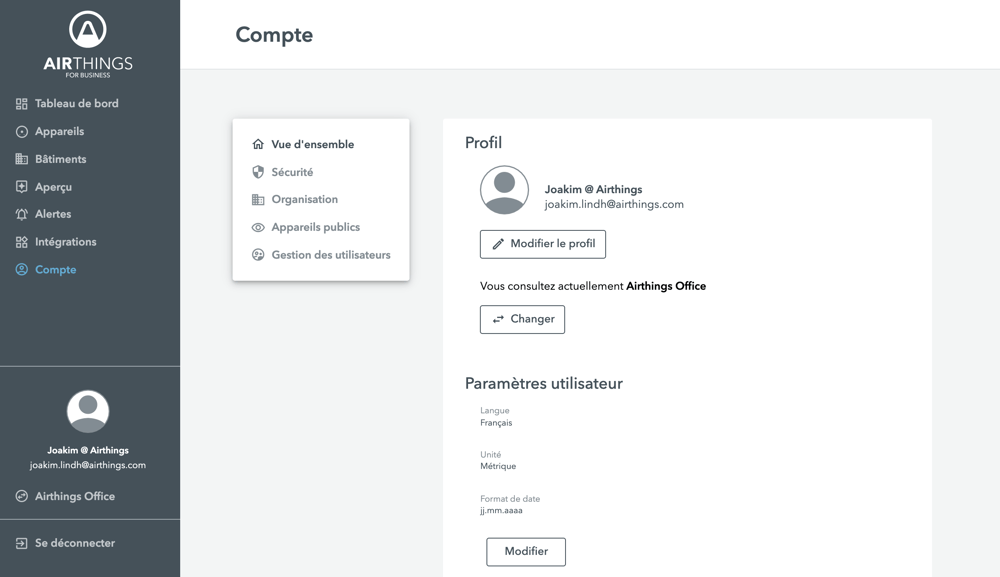Click the Tableau de bord grid icon

(x=22, y=103)
